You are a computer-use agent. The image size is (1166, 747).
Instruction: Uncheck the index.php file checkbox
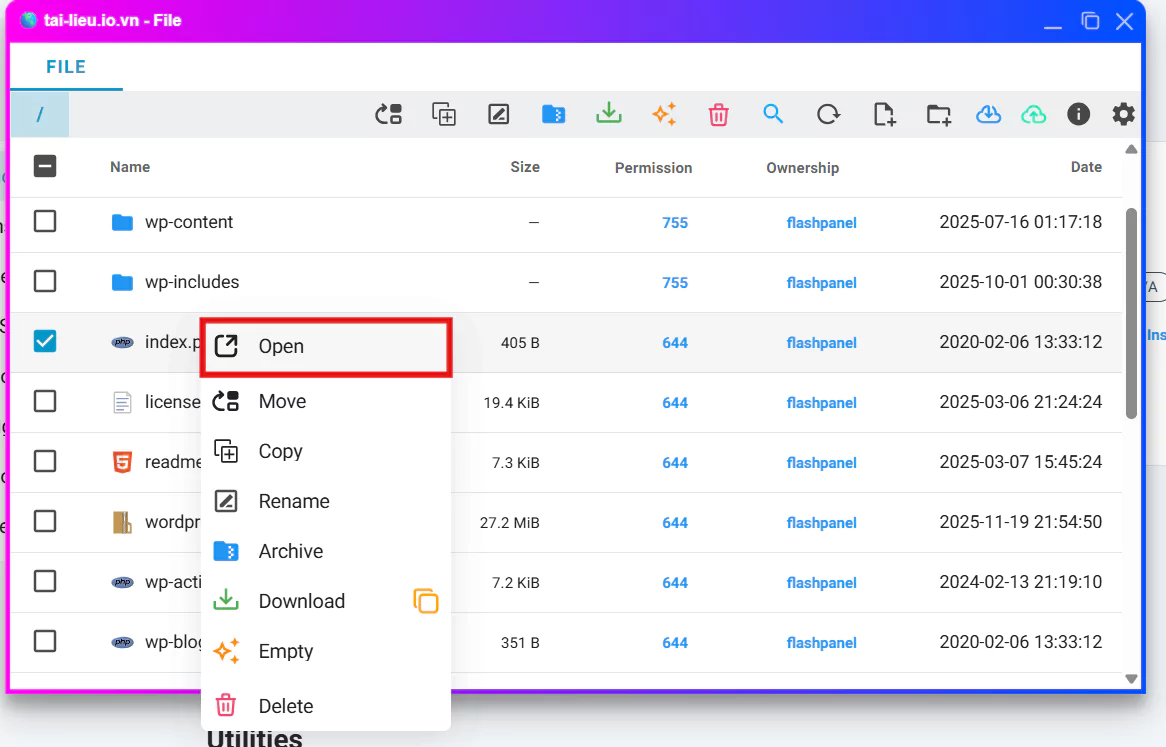coord(45,342)
